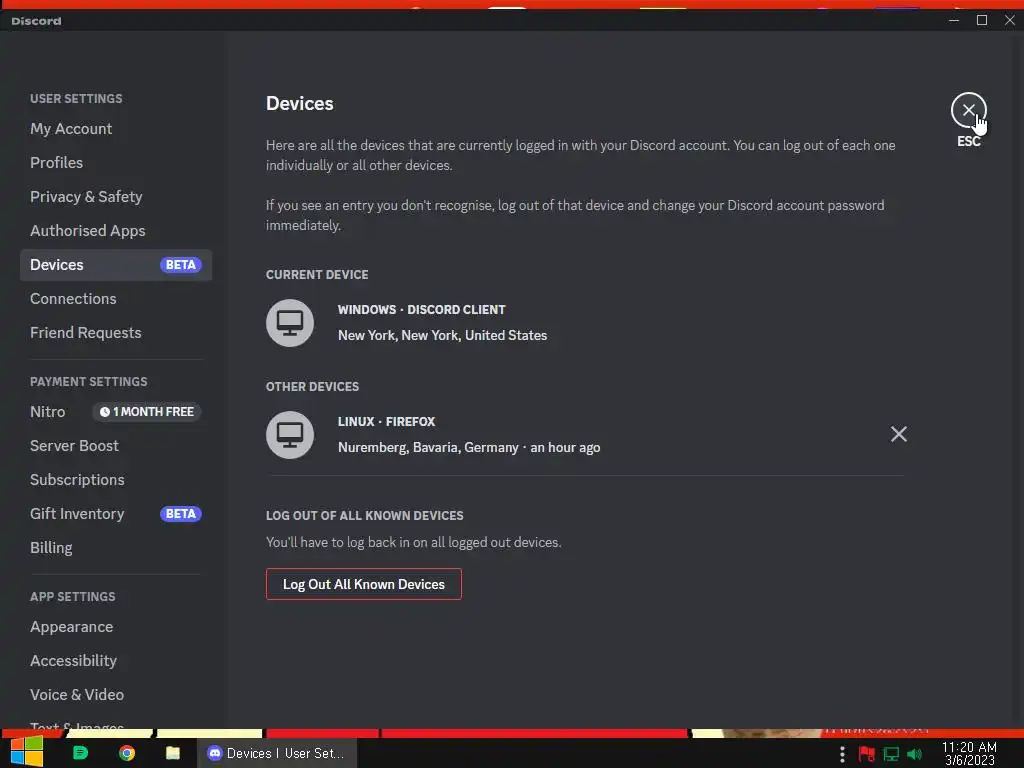Click the volume speaker tray icon
This screenshot has height=768, width=1024.
(914, 754)
